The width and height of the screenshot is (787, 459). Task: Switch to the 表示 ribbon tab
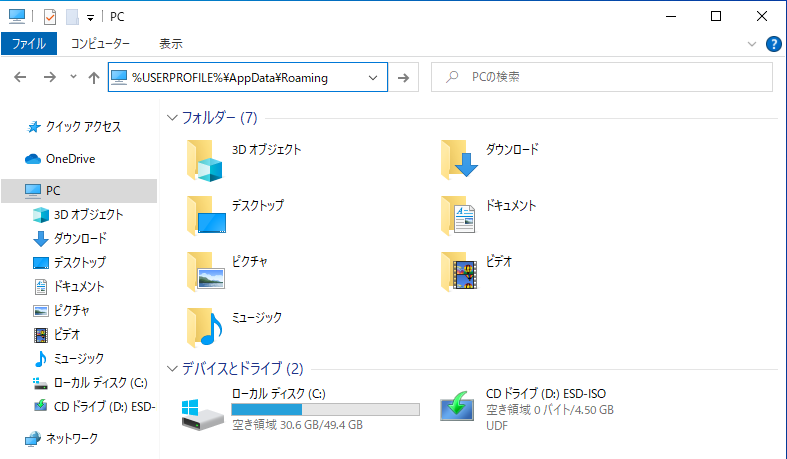171,44
